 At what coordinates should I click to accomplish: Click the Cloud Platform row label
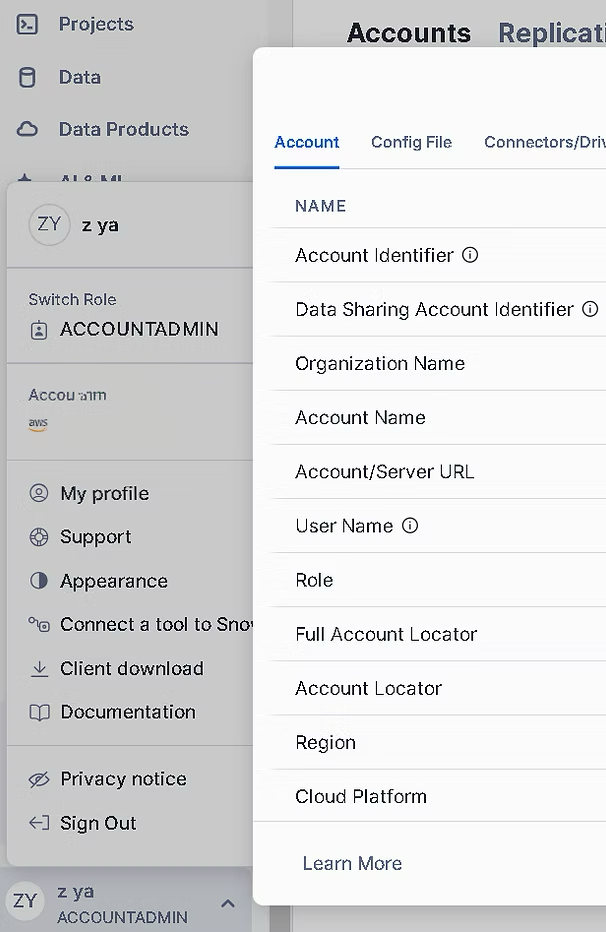click(361, 796)
